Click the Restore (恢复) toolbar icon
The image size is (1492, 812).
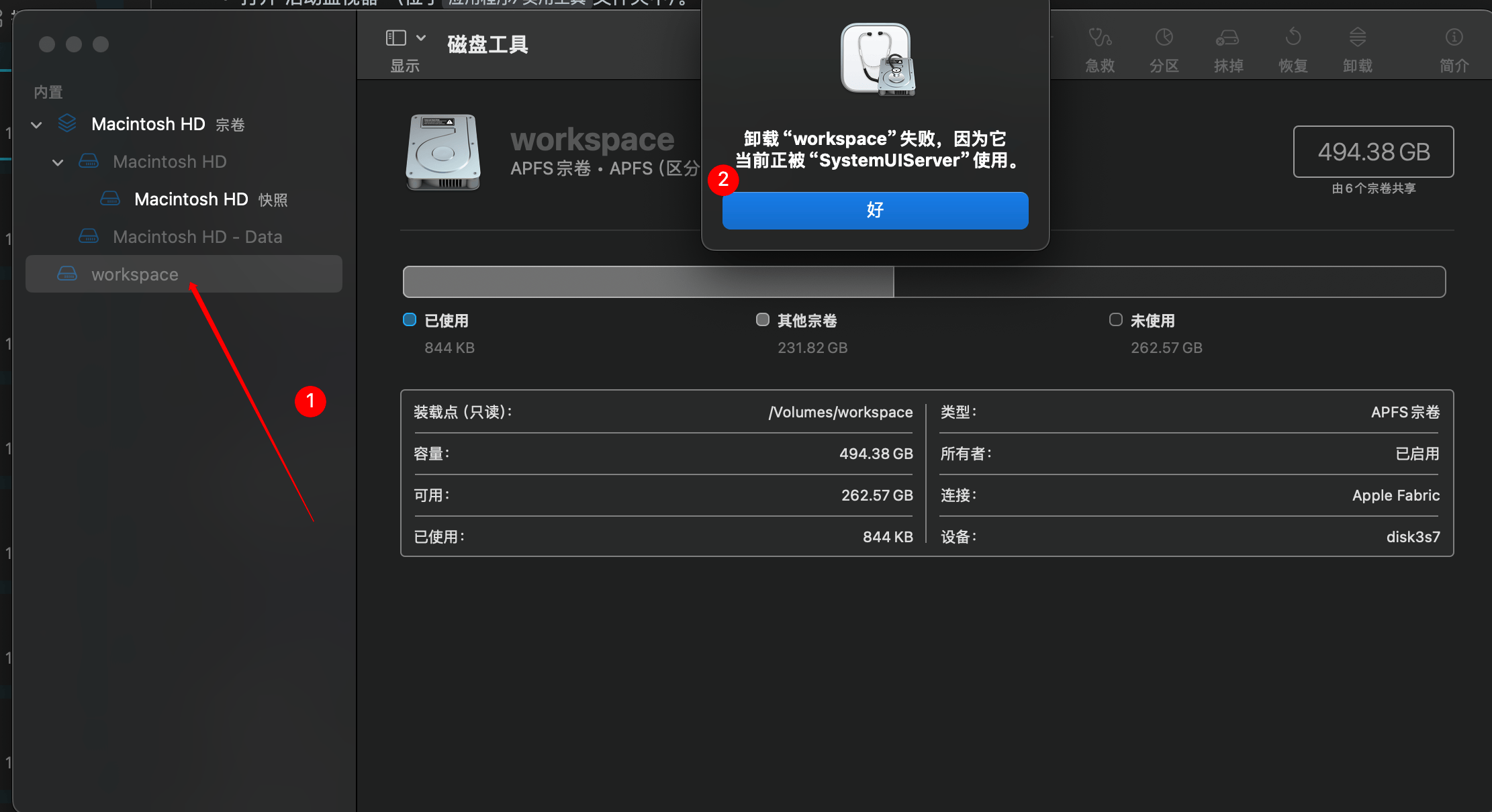pos(1293,37)
